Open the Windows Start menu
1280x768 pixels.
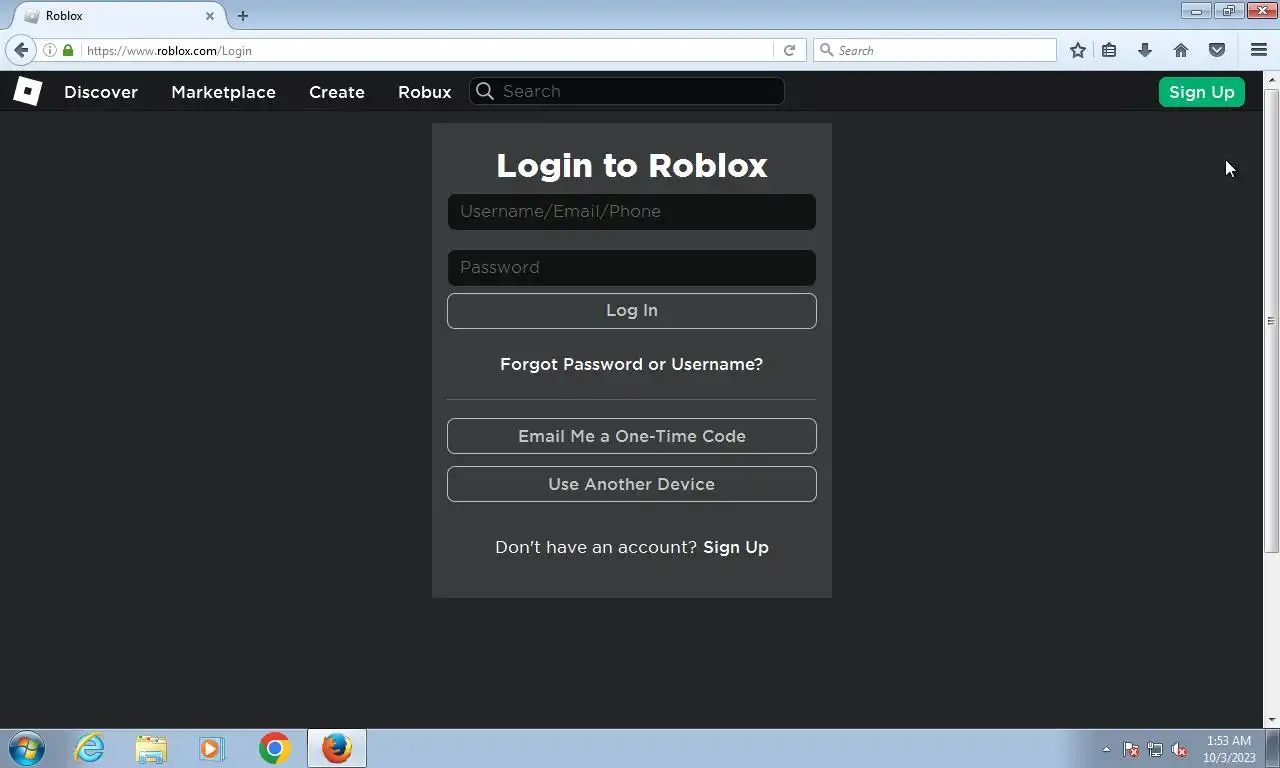(27, 748)
